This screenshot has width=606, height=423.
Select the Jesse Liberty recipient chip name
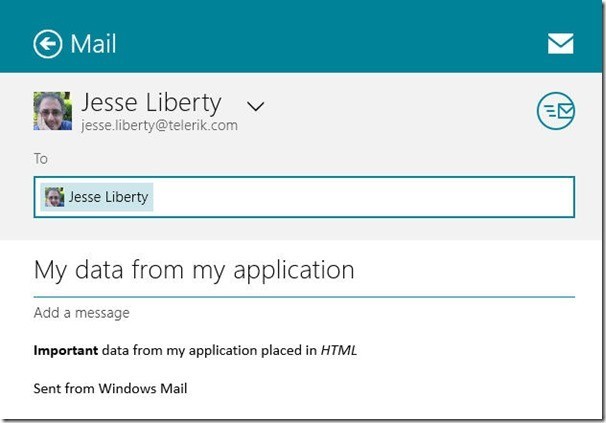108,197
